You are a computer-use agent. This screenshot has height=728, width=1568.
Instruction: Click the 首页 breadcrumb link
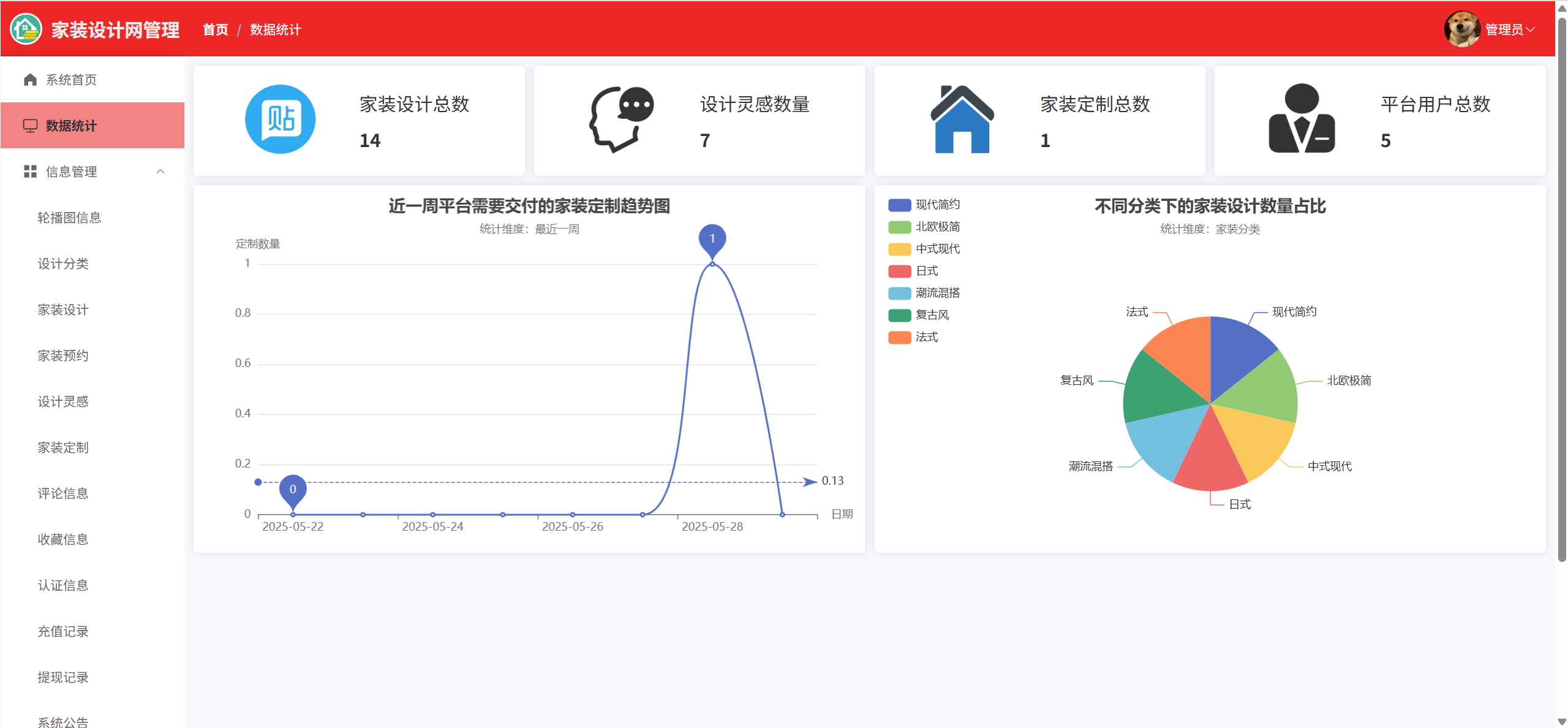(x=215, y=29)
